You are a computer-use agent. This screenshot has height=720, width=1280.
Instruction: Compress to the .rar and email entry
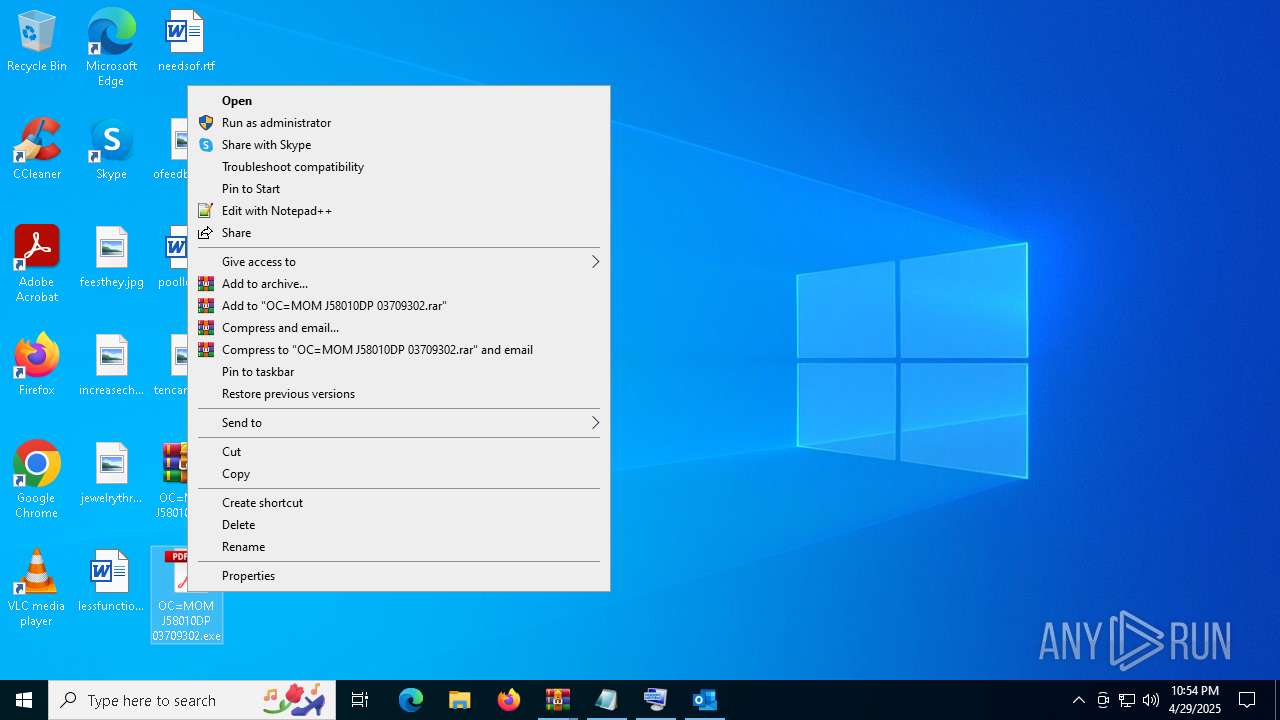click(x=399, y=350)
